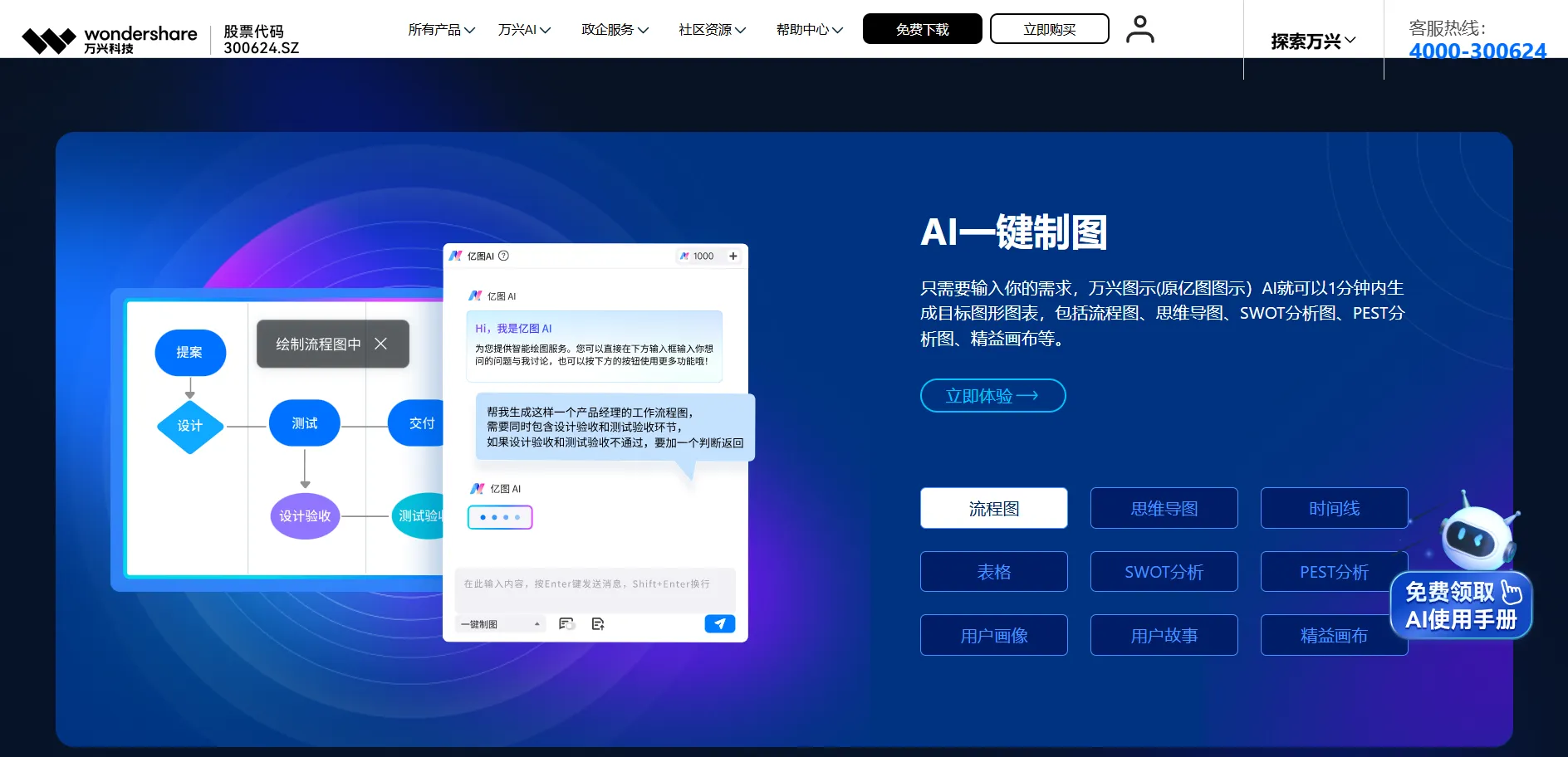Expand the 万兴AI dropdown
This screenshot has height=757, width=1568.
(524, 30)
